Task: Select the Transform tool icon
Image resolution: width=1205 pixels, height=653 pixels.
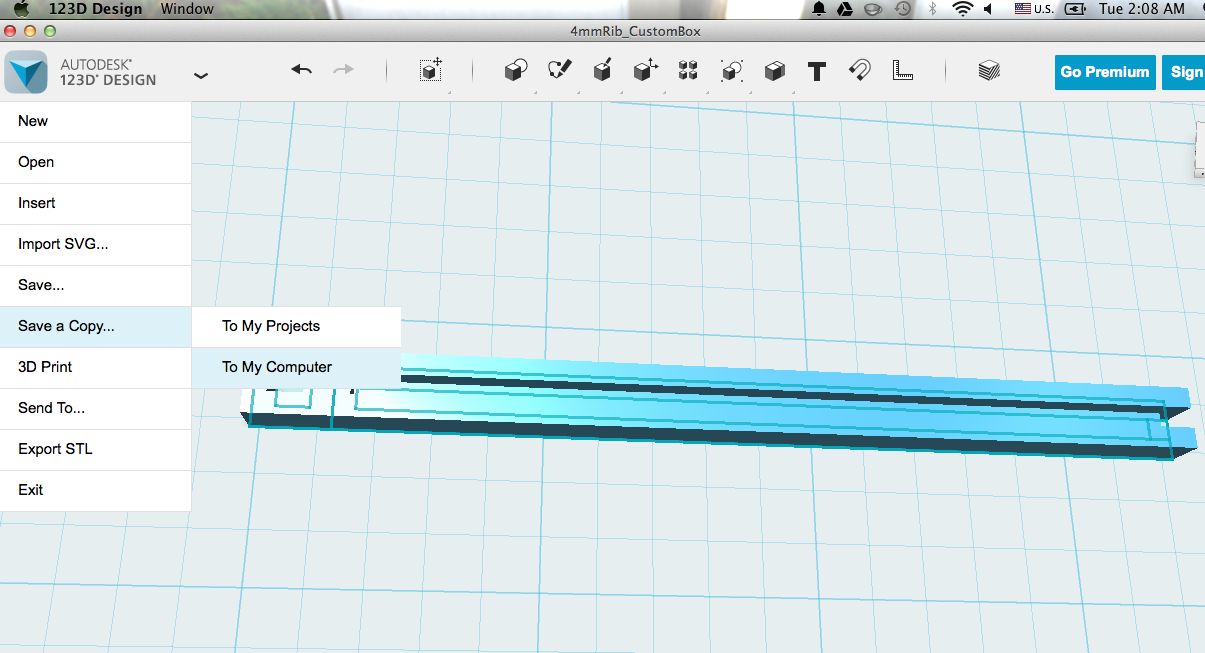Action: (x=431, y=70)
